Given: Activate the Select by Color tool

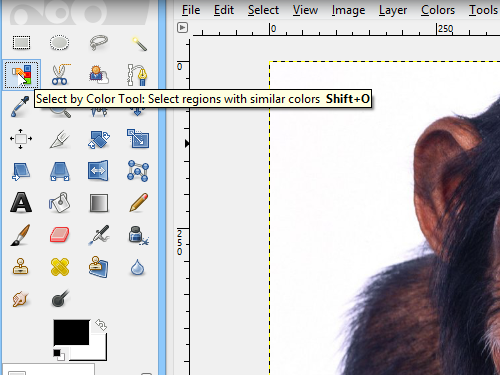Looking at the screenshot, I should point(21,75).
